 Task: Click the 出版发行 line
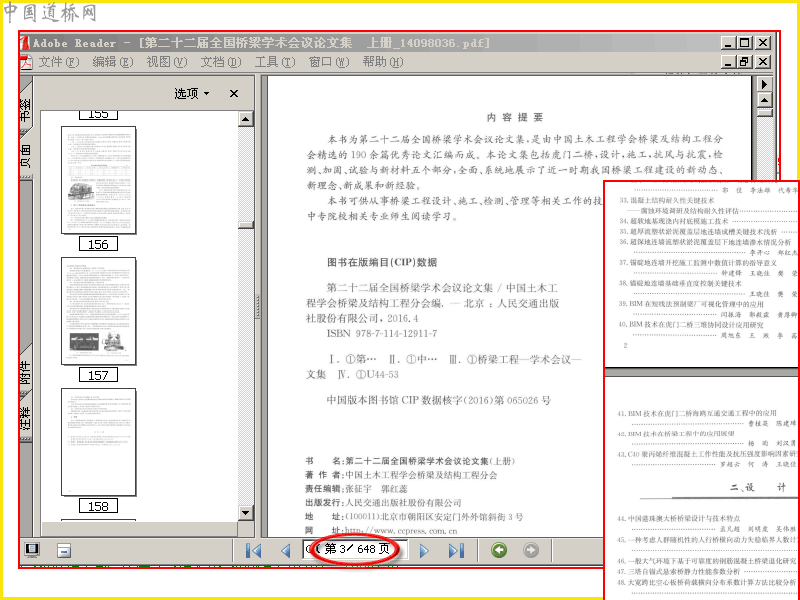pyautogui.click(x=383, y=503)
